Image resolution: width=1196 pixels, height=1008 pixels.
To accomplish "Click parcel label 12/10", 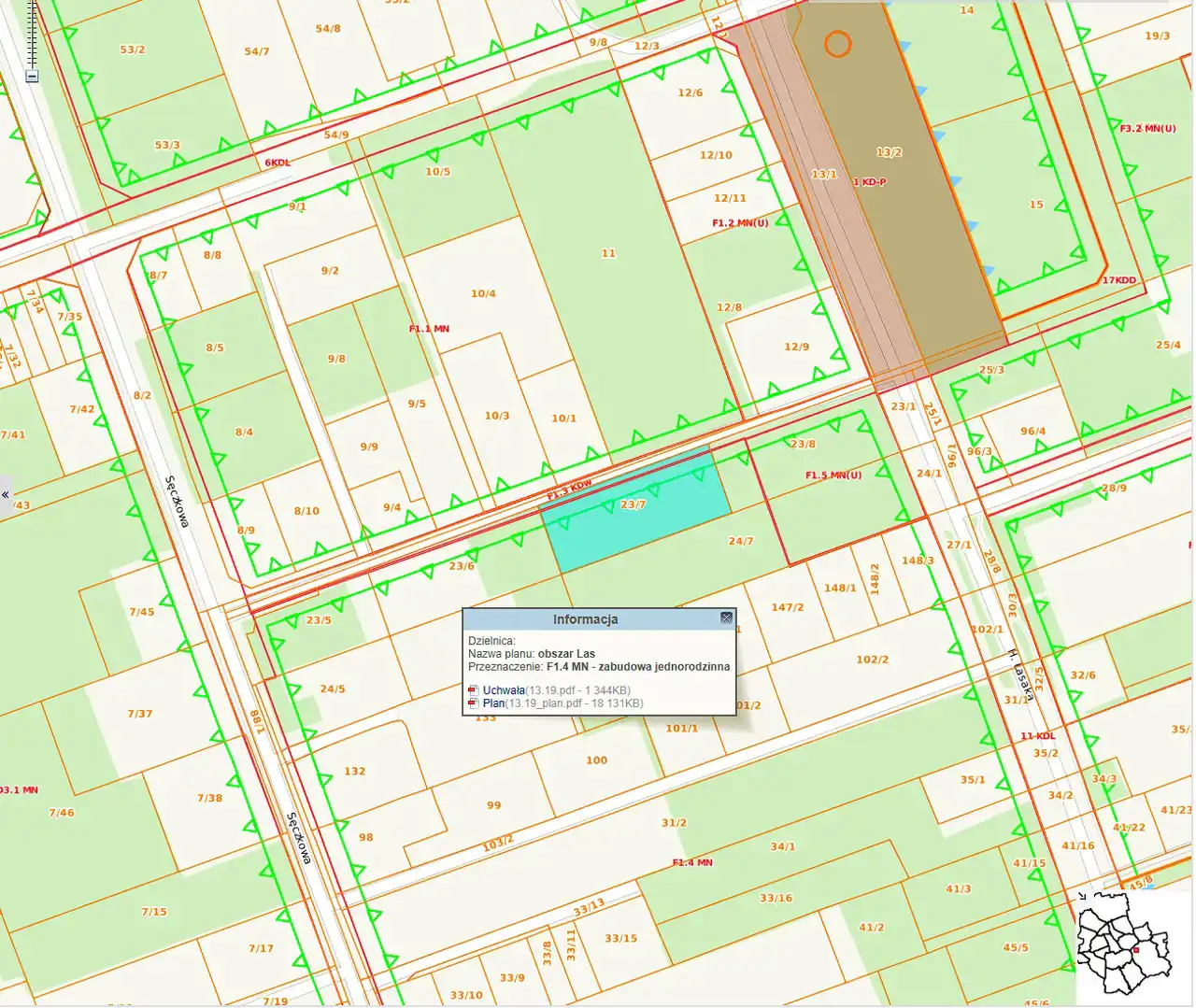I will 717,155.
